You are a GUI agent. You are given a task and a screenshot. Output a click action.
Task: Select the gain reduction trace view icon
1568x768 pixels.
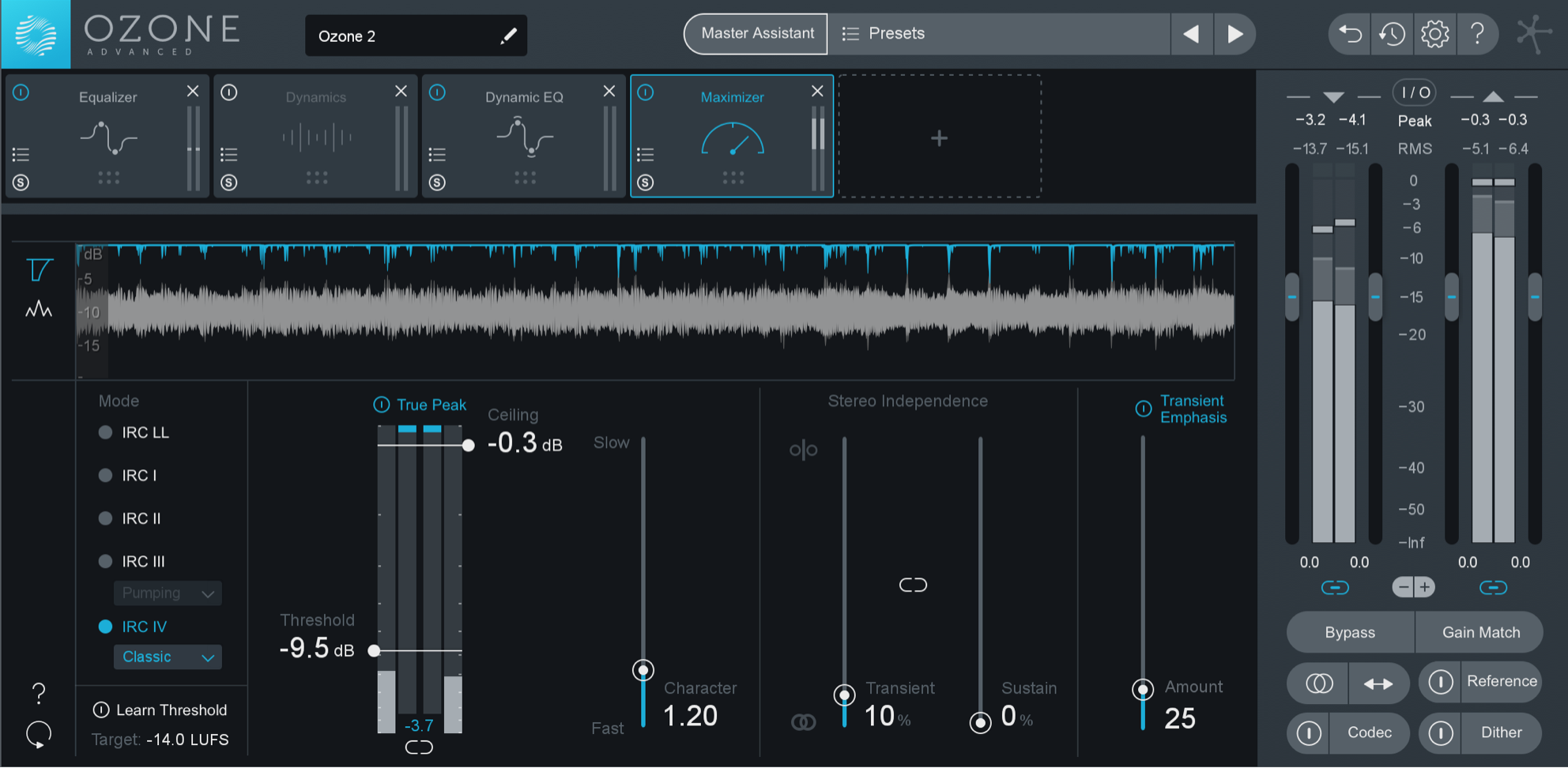point(39,270)
